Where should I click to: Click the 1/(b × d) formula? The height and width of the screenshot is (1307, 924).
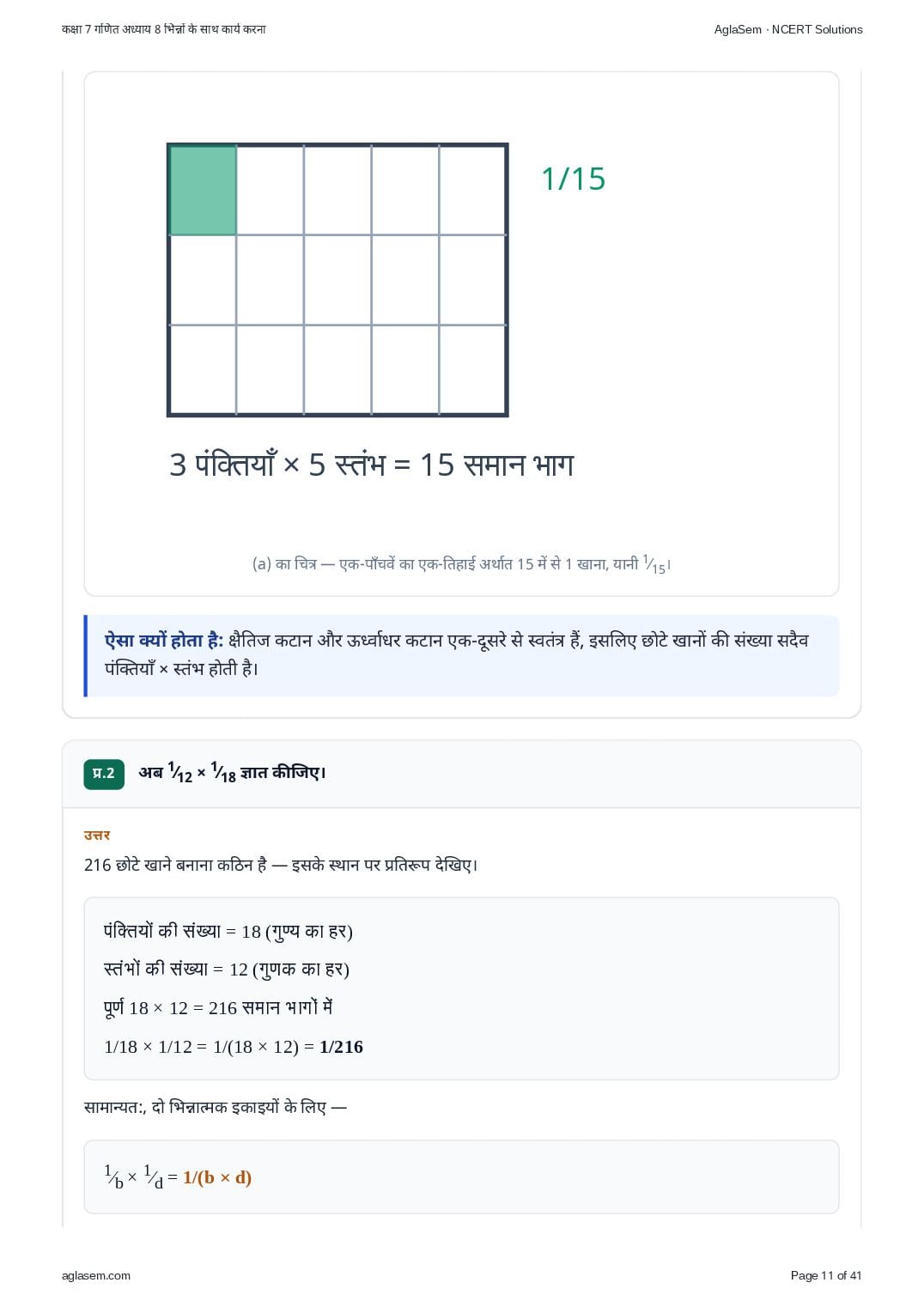click(217, 1177)
